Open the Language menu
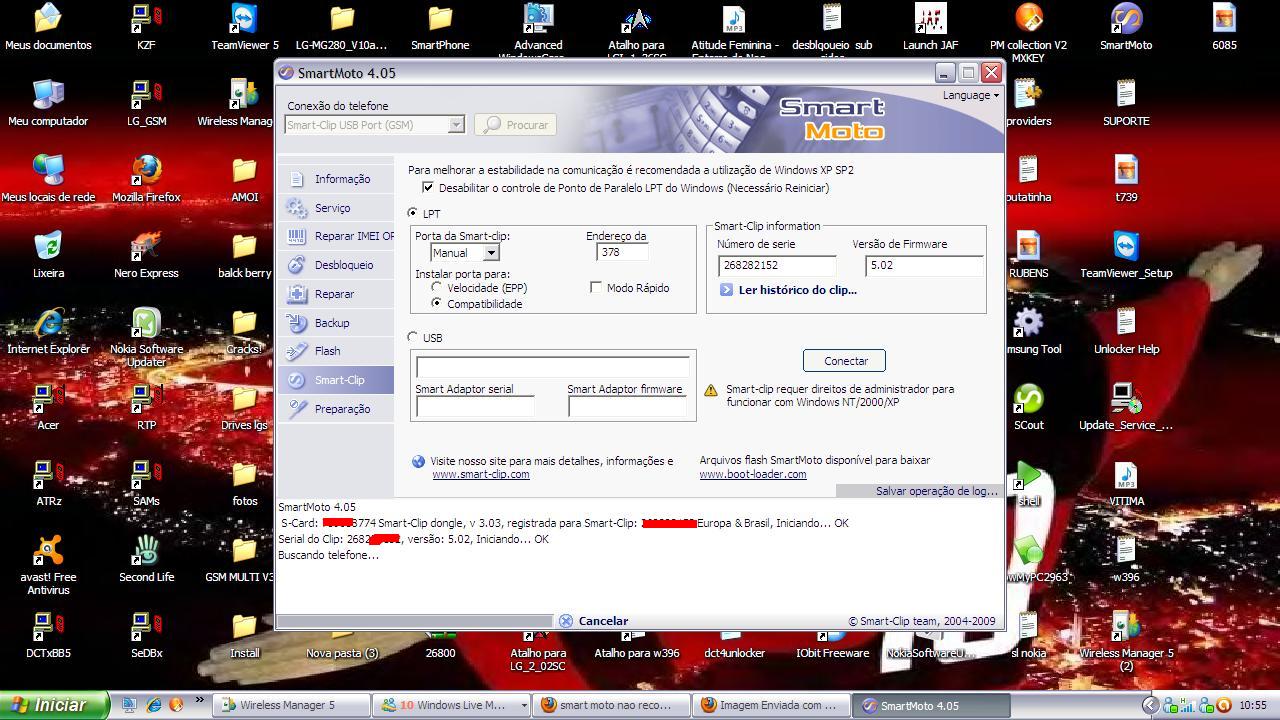 [970, 95]
